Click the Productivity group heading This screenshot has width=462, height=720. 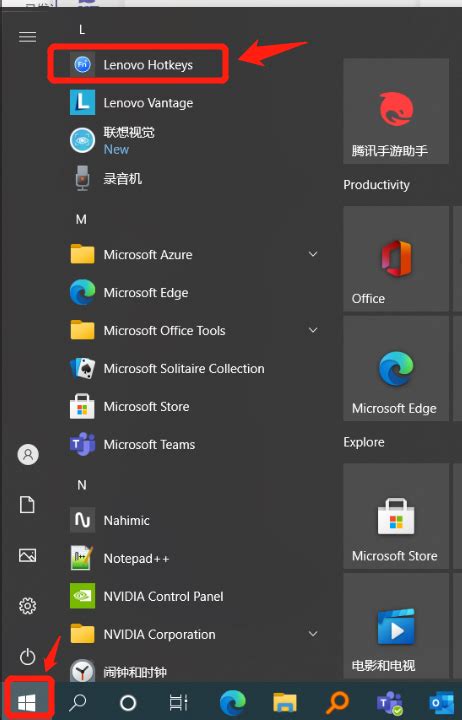pyautogui.click(x=376, y=185)
